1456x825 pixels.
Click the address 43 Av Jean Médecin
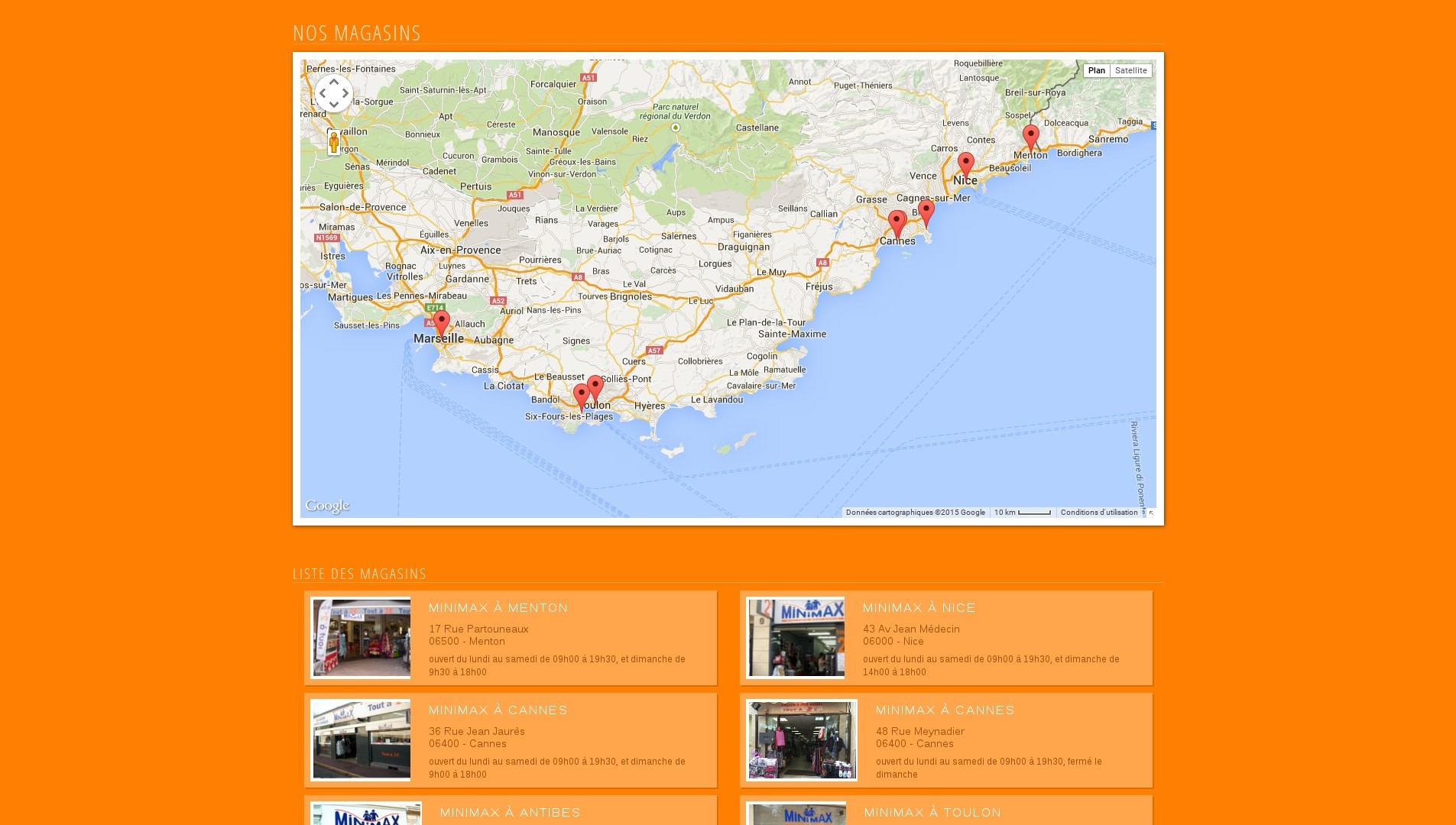[x=911, y=629]
